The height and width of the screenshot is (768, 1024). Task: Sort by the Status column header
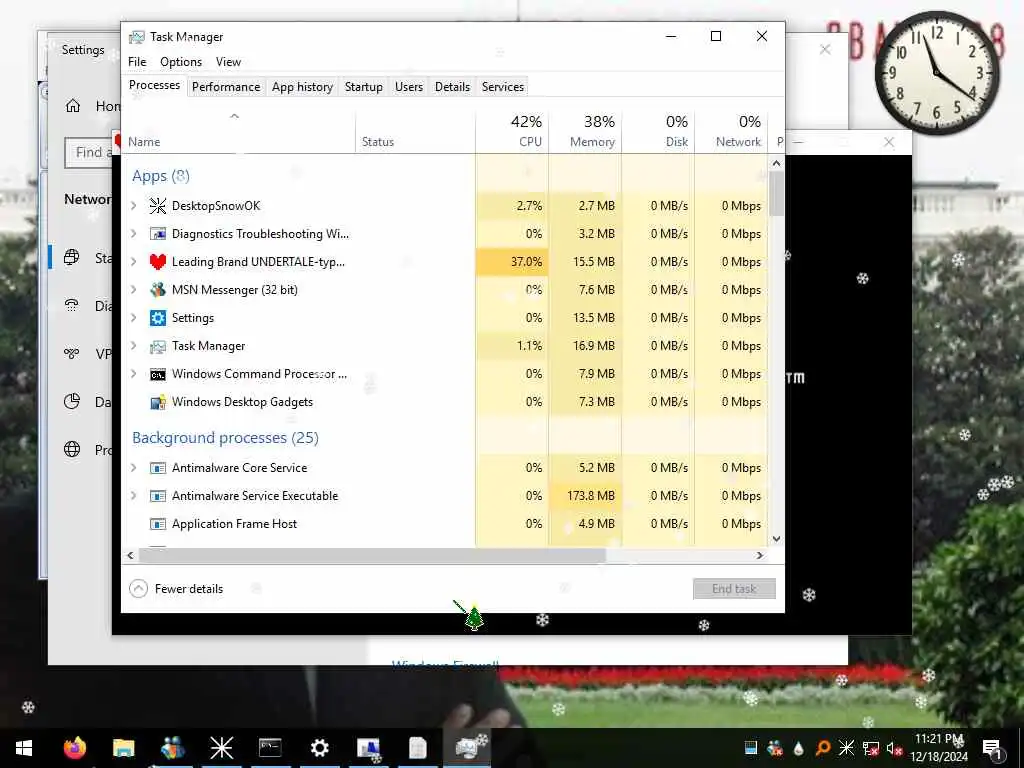point(415,131)
